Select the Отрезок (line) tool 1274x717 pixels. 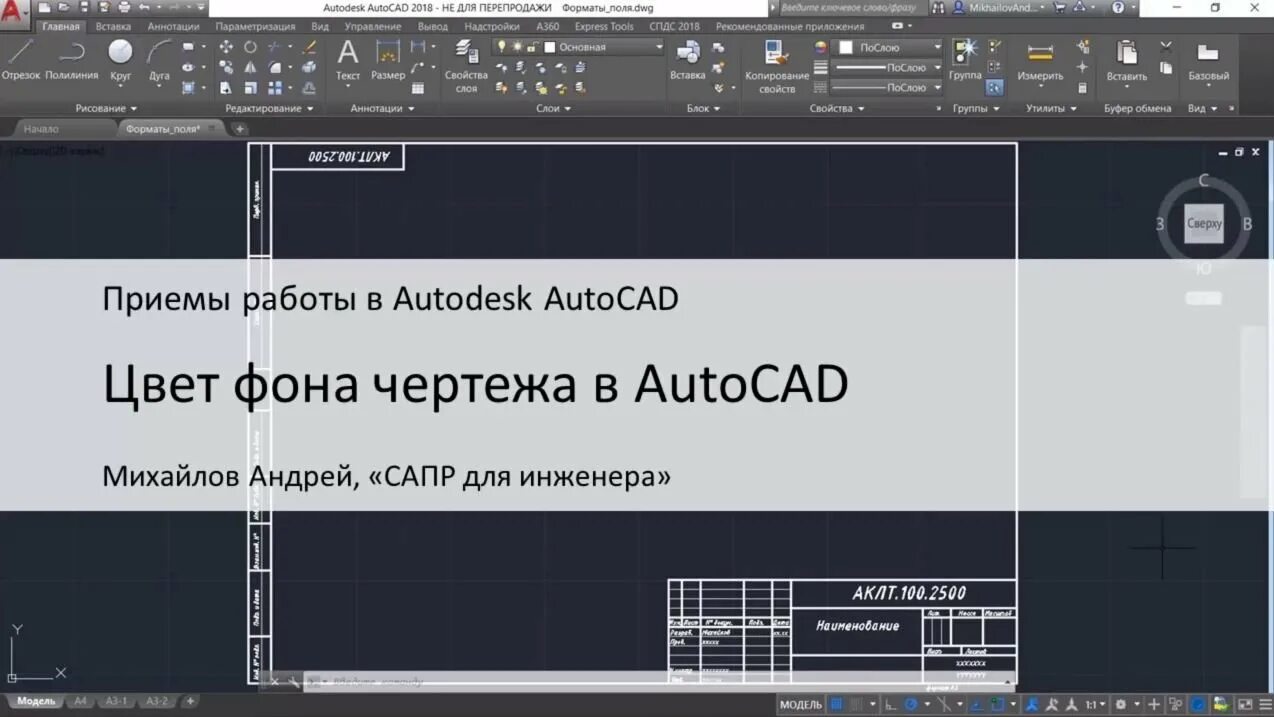tap(20, 60)
